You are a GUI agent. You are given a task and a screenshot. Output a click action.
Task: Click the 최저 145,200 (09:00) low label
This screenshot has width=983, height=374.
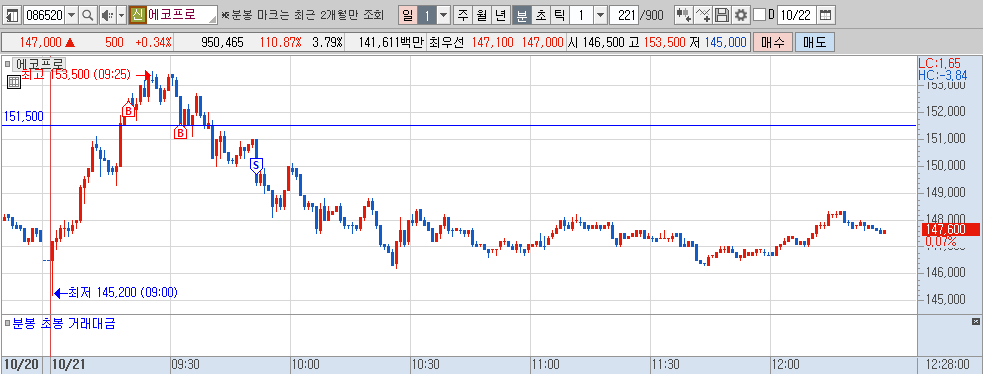pos(123,292)
